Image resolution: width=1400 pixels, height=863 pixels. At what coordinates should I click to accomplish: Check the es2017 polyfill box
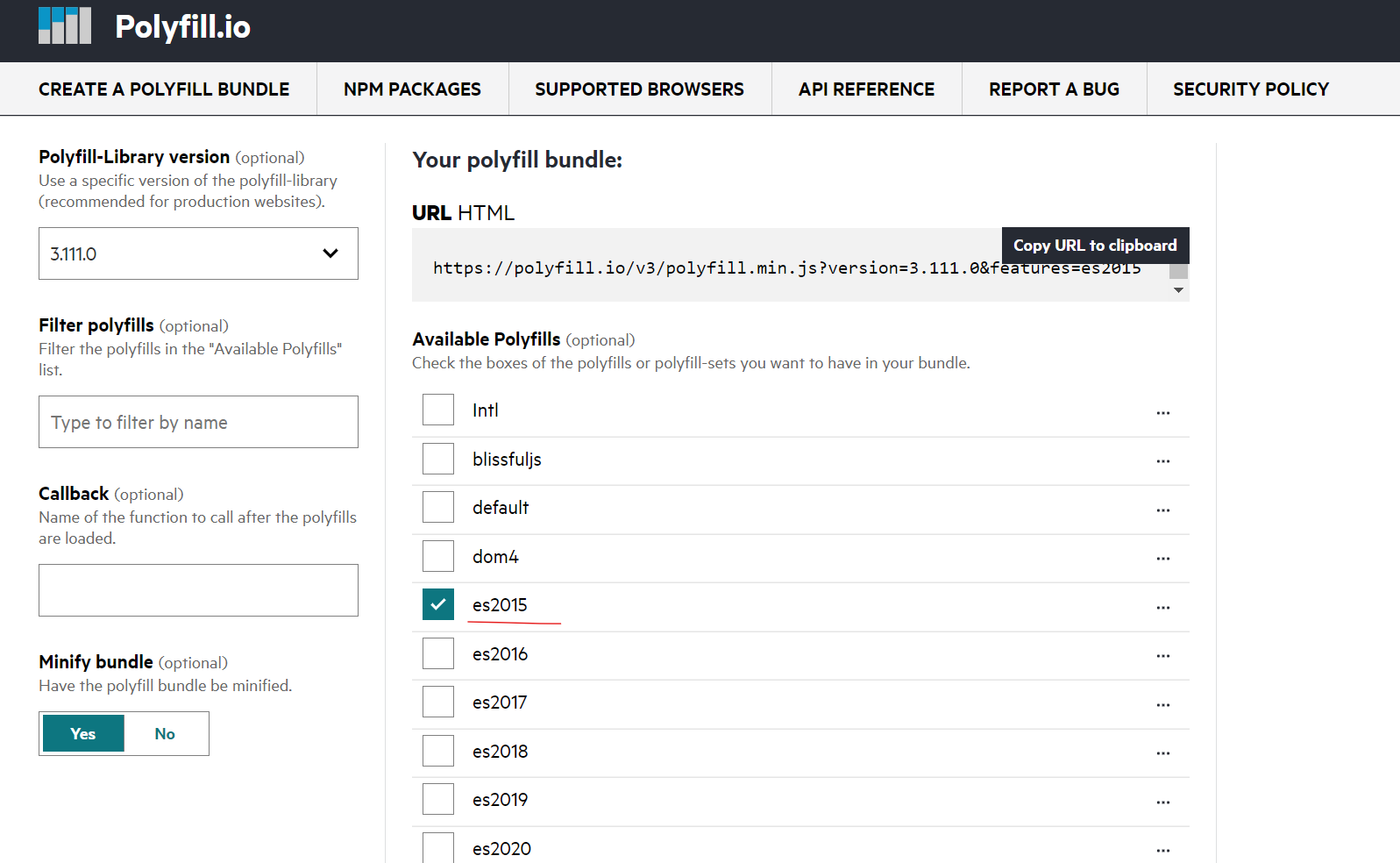pyautogui.click(x=438, y=702)
